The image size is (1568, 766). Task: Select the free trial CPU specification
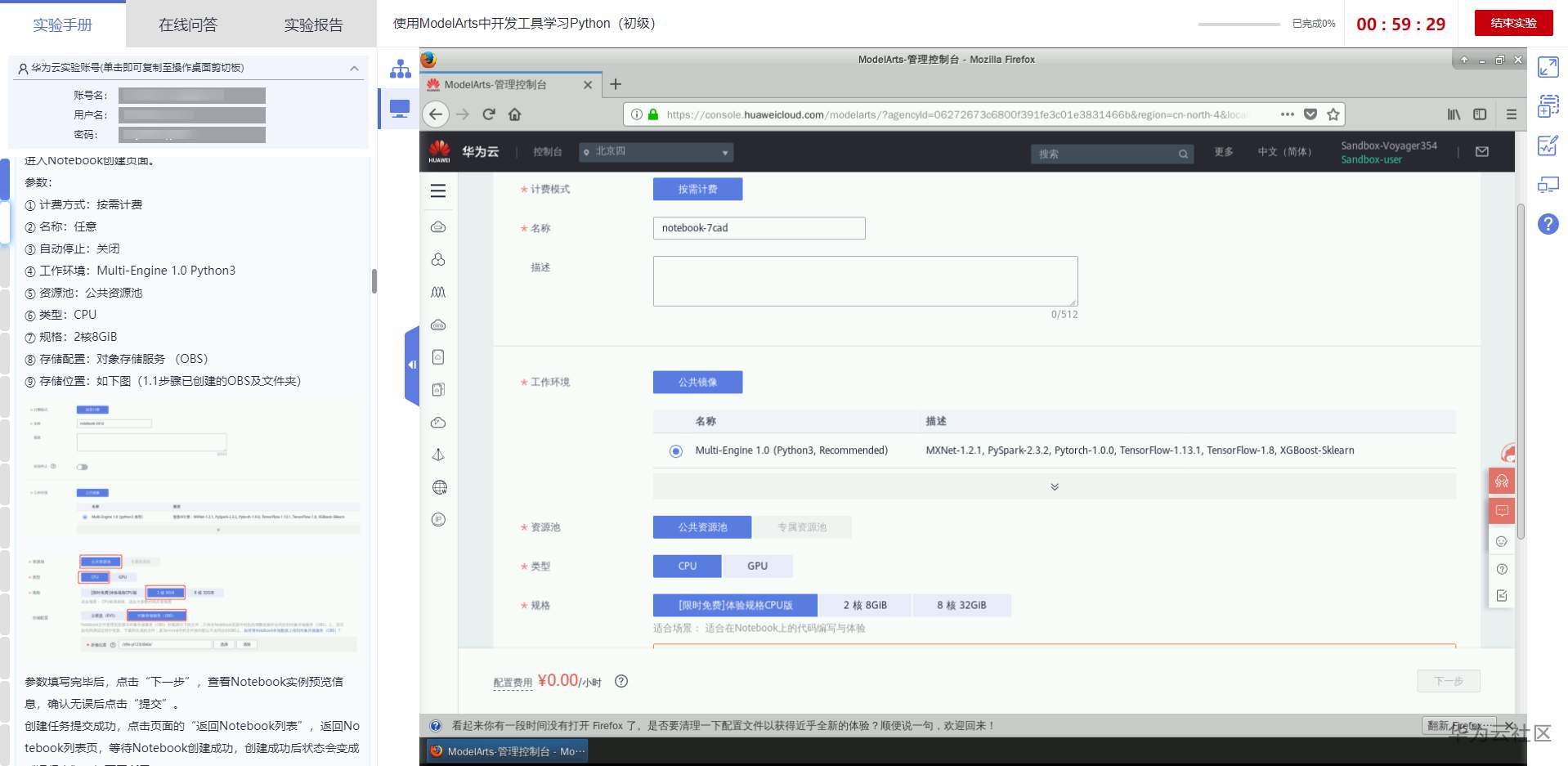[x=736, y=605]
